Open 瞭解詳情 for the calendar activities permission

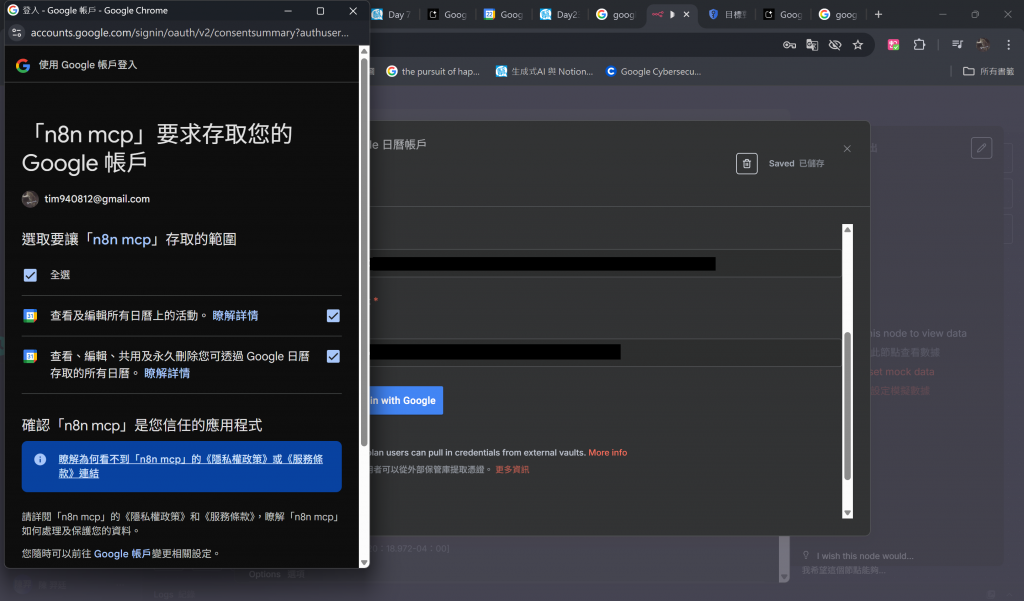click(235, 316)
